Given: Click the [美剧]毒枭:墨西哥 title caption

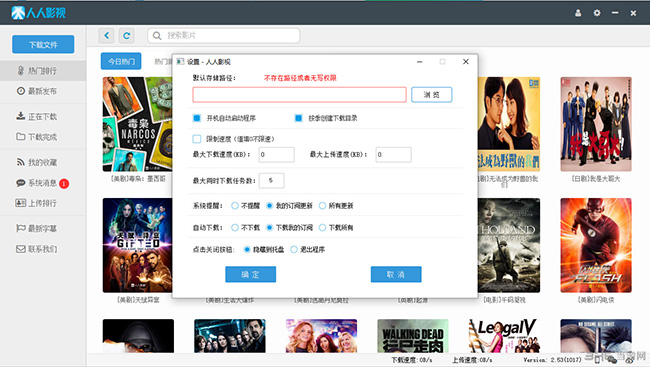Looking at the screenshot, I should click(138, 179).
